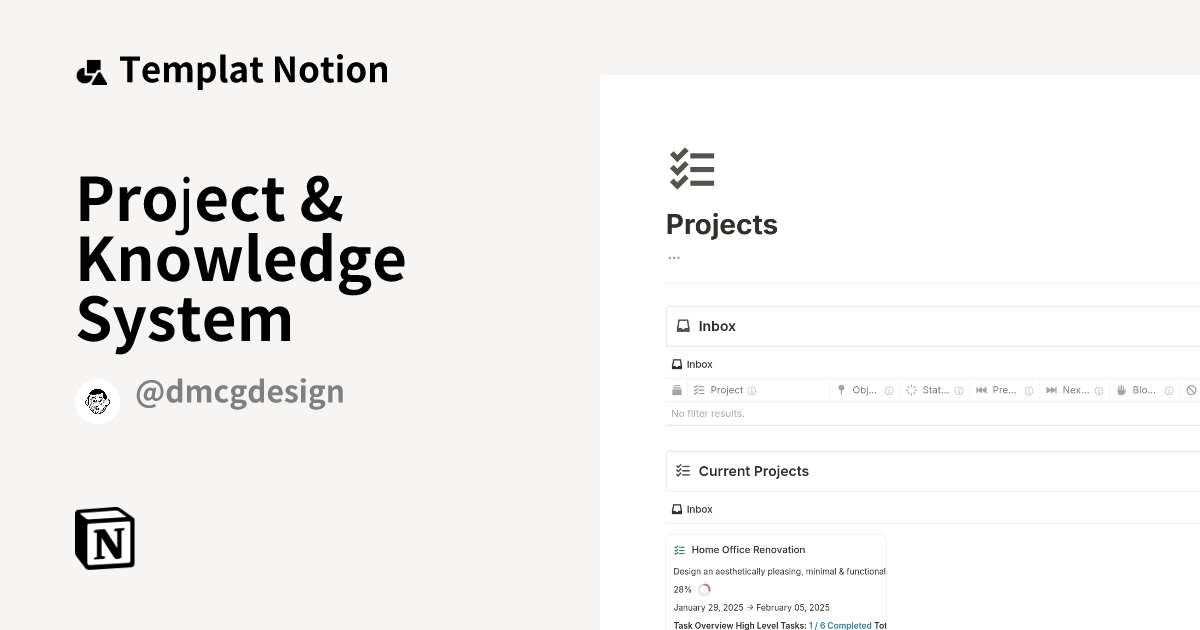The width and height of the screenshot is (1200, 630).
Task: Visit the @dmcgdesign profile link
Action: 240,392
